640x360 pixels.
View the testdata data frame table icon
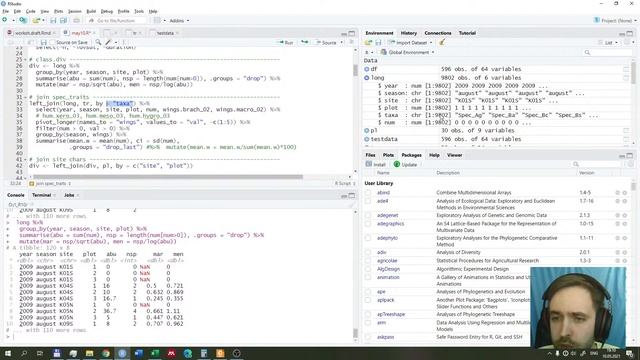(x=626, y=139)
